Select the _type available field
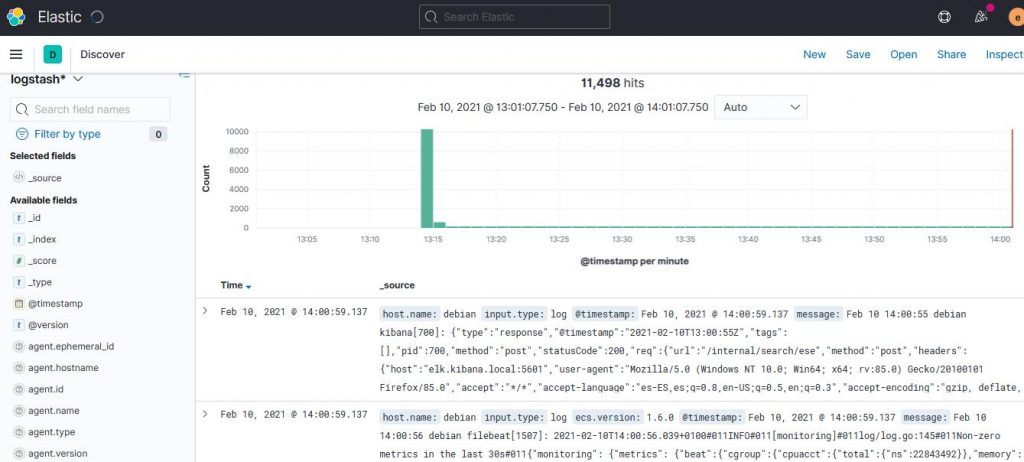 (40, 282)
